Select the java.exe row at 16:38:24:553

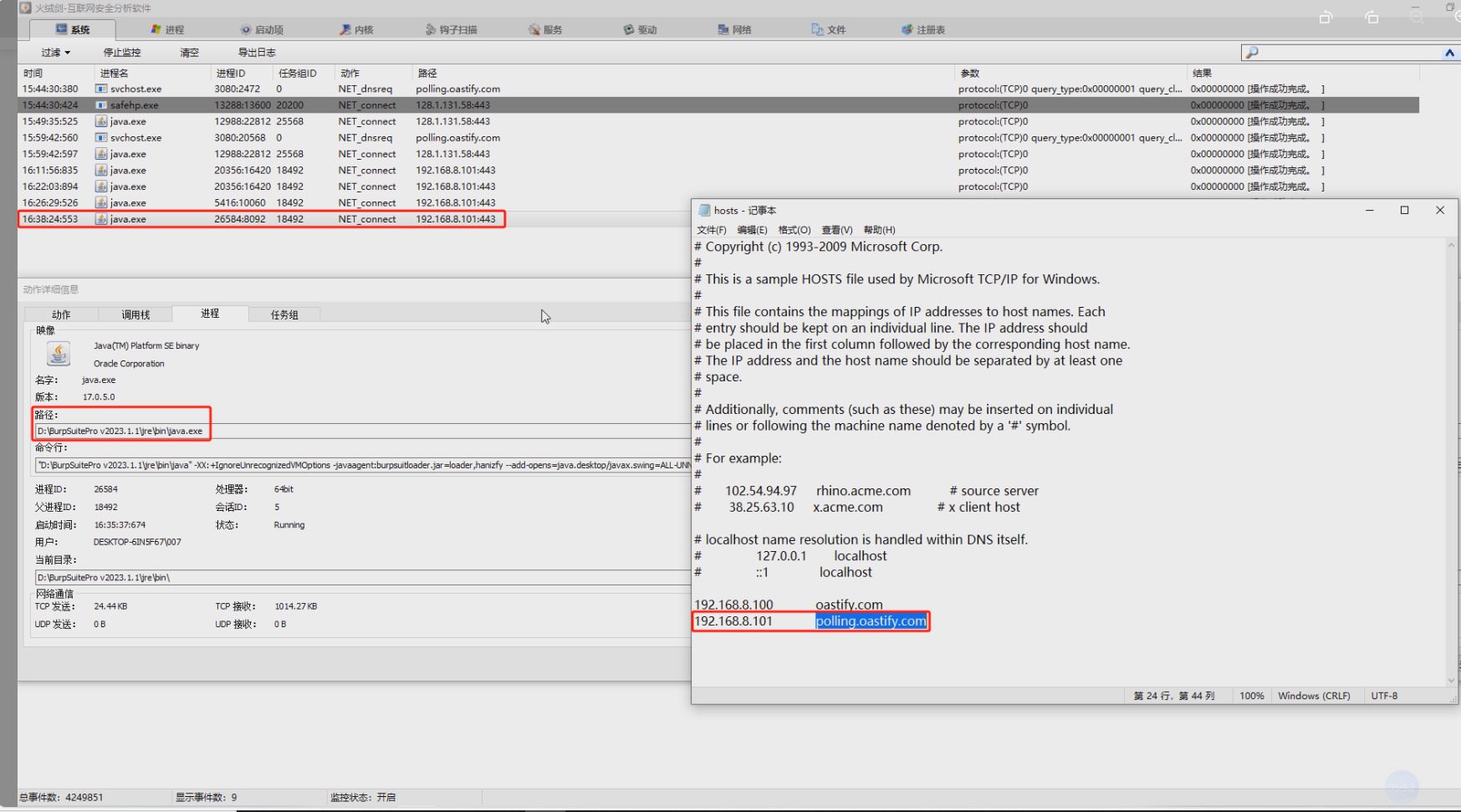[x=262, y=219]
